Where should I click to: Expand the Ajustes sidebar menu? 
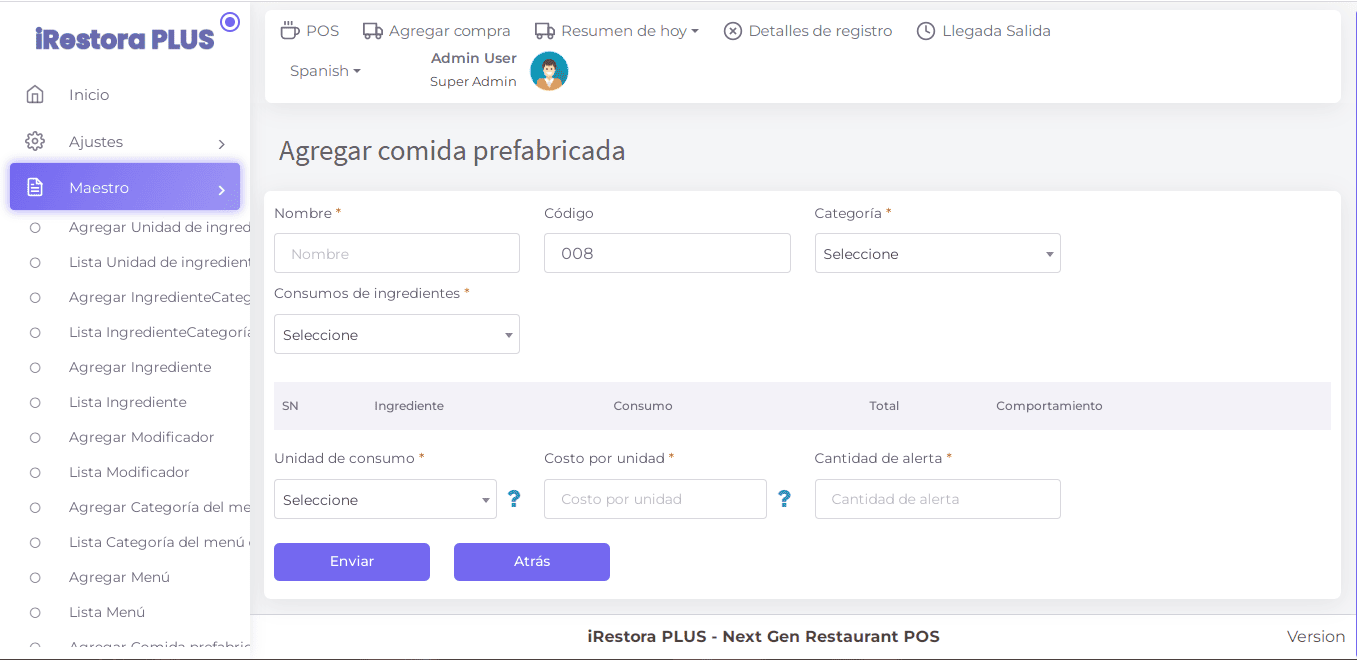[x=125, y=142]
